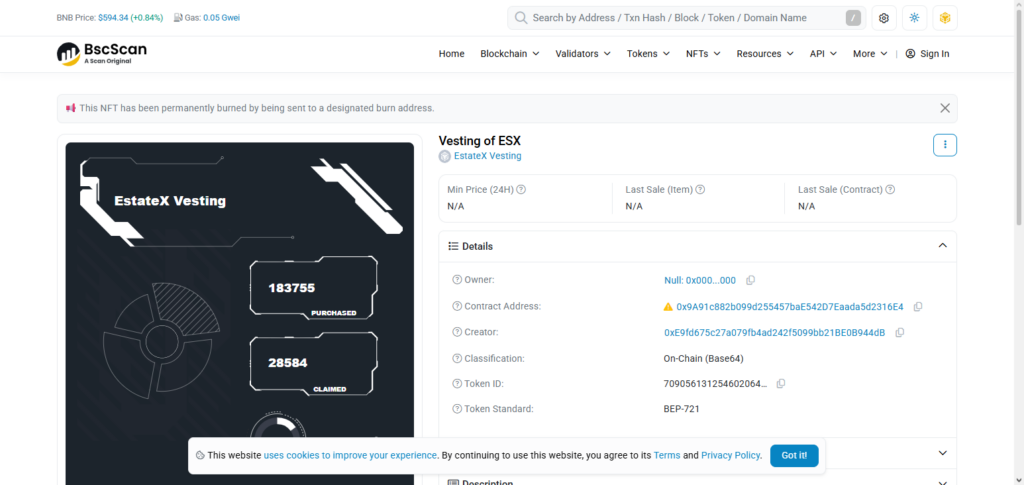Click the On-Chain (Base64) classification value
The image size is (1024, 485).
point(703,359)
